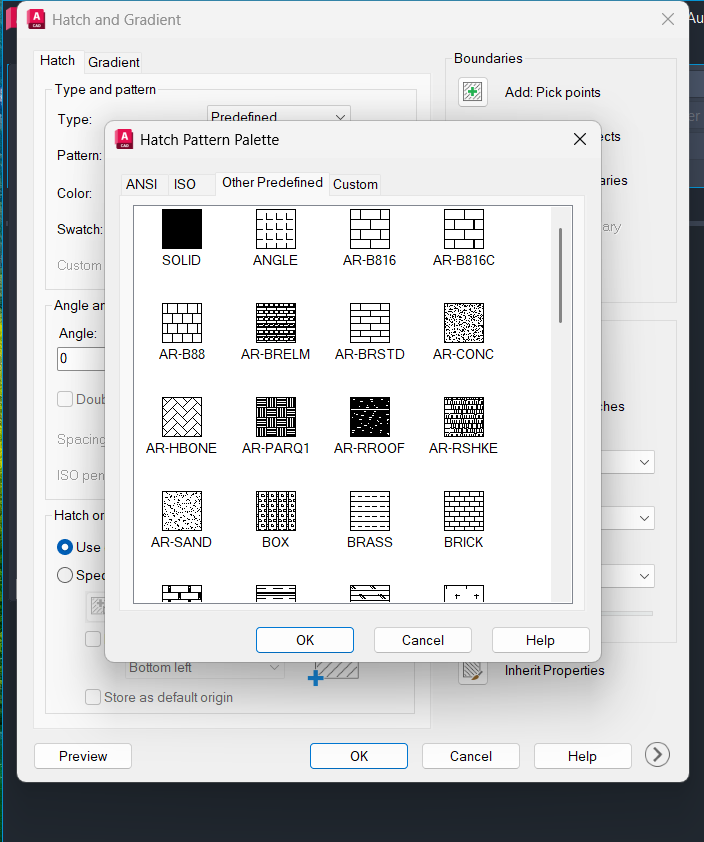704x842 pixels.
Task: Click the pattern list vertical scrollbar
Action: [561, 275]
